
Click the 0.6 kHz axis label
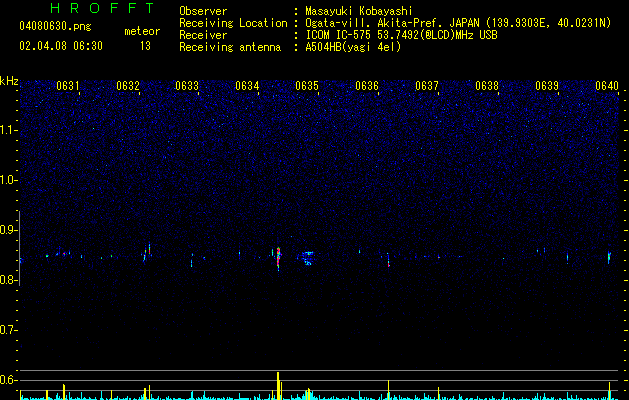[x=9, y=380]
